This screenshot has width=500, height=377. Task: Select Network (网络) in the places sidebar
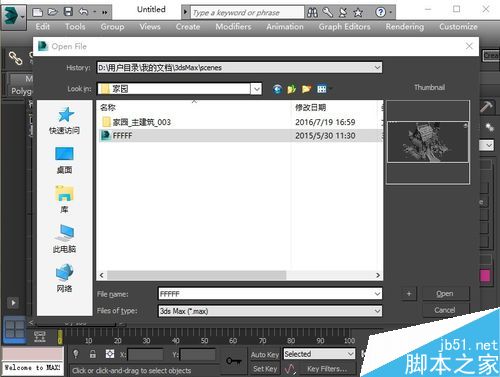pyautogui.click(x=64, y=278)
